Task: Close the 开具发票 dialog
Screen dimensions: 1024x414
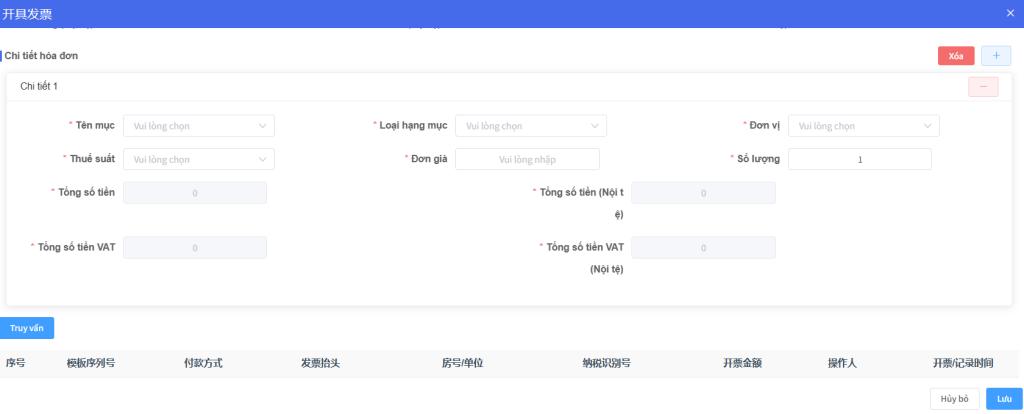Action: pos(1010,13)
